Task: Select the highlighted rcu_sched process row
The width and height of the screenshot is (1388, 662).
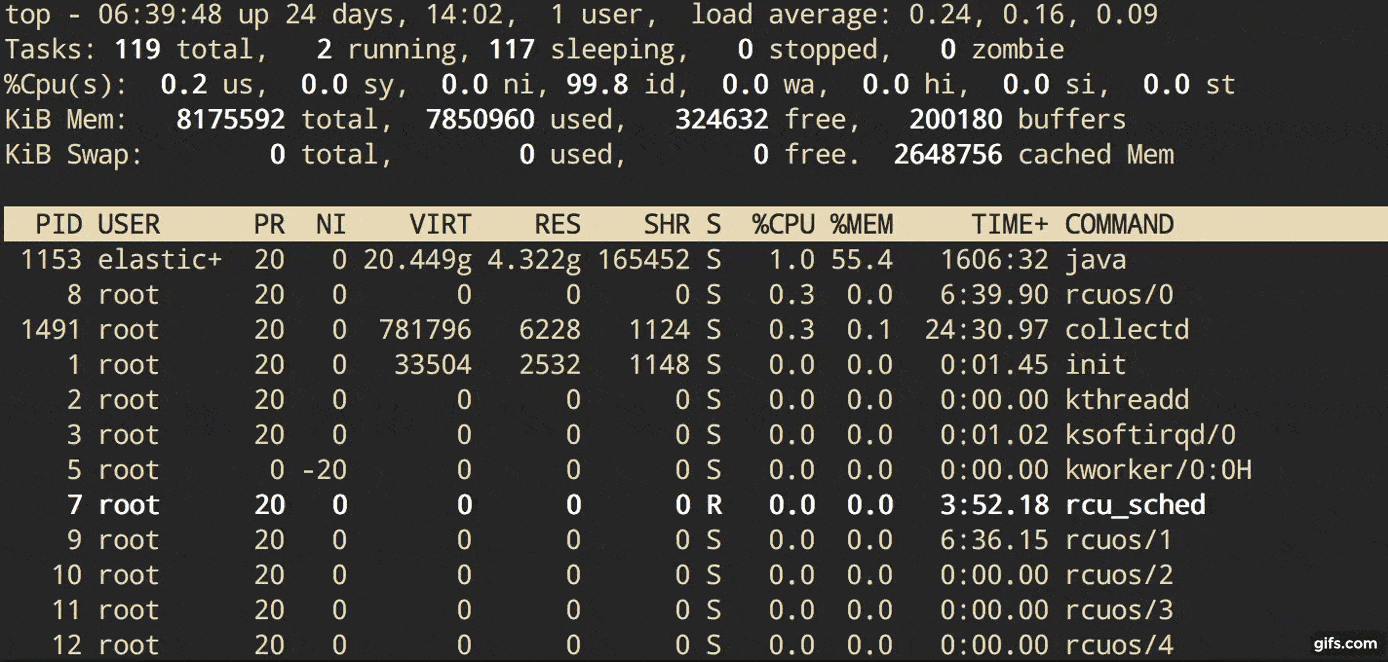Action: click(600, 505)
